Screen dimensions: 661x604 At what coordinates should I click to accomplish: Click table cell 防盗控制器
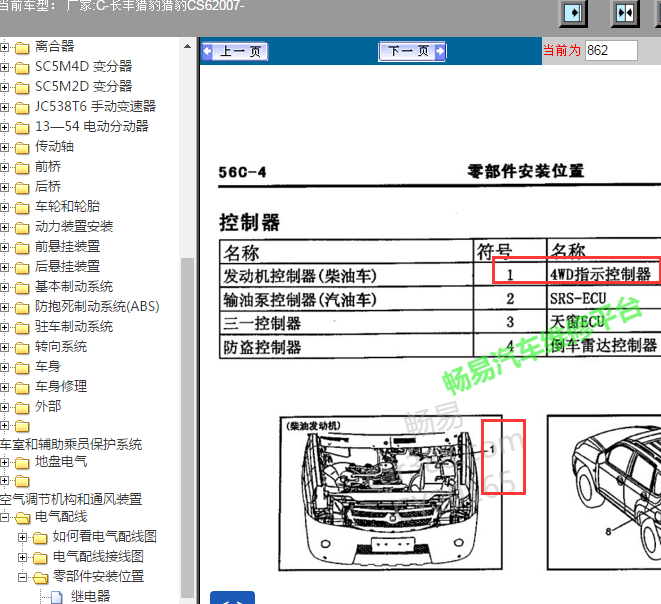point(346,347)
